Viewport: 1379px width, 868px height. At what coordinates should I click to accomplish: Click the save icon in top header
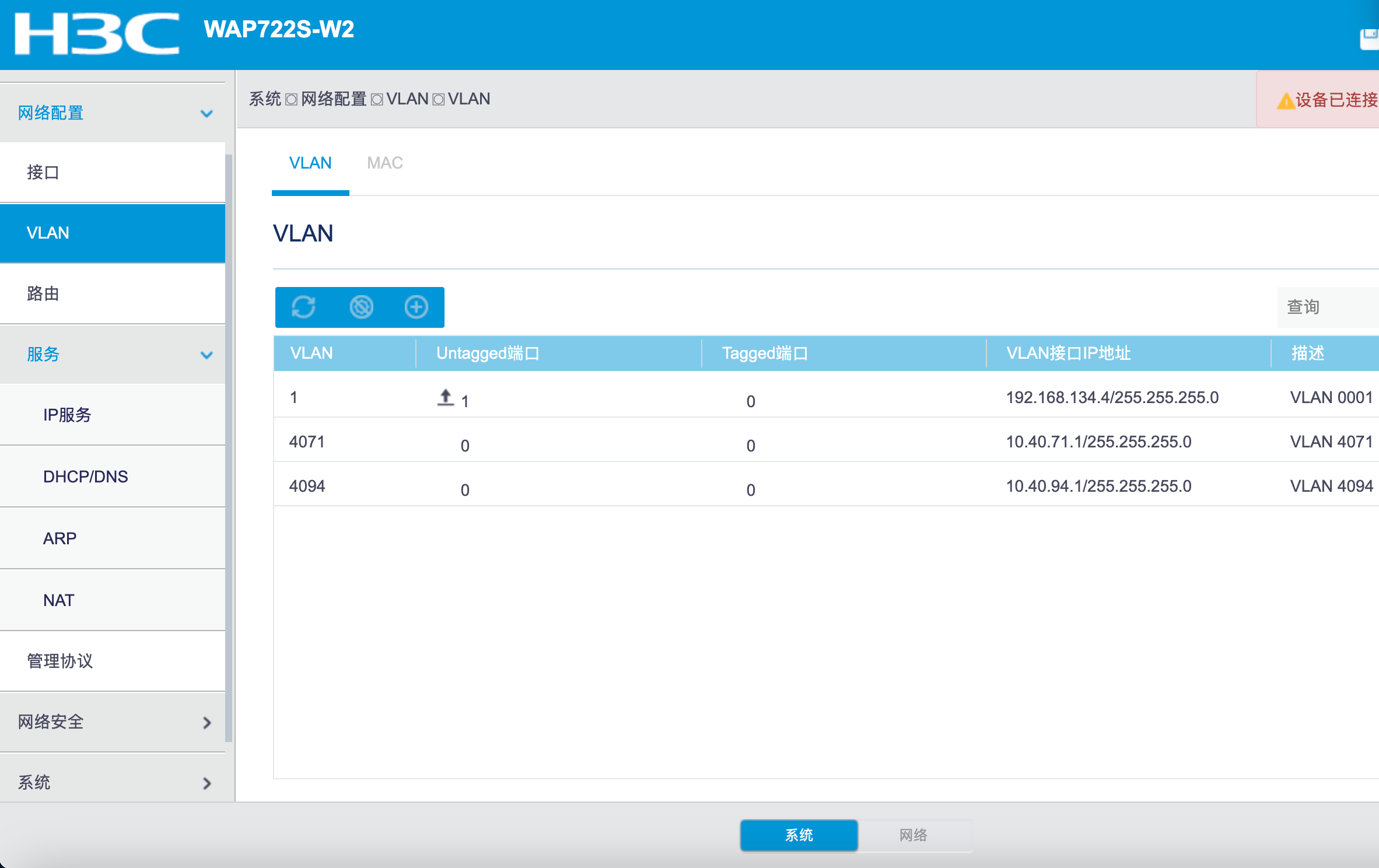1368,40
